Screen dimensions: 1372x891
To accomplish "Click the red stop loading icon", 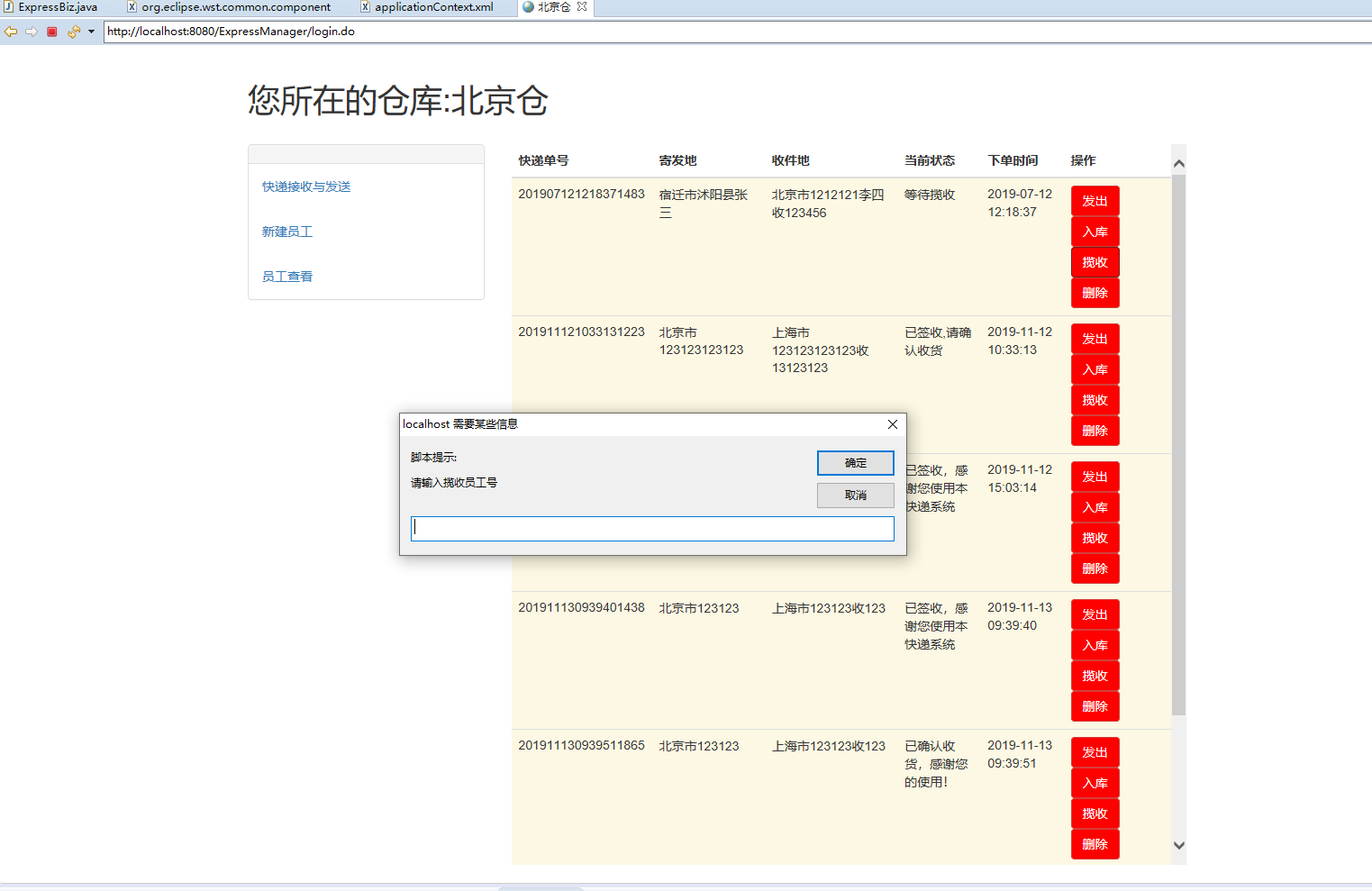I will coord(51,31).
